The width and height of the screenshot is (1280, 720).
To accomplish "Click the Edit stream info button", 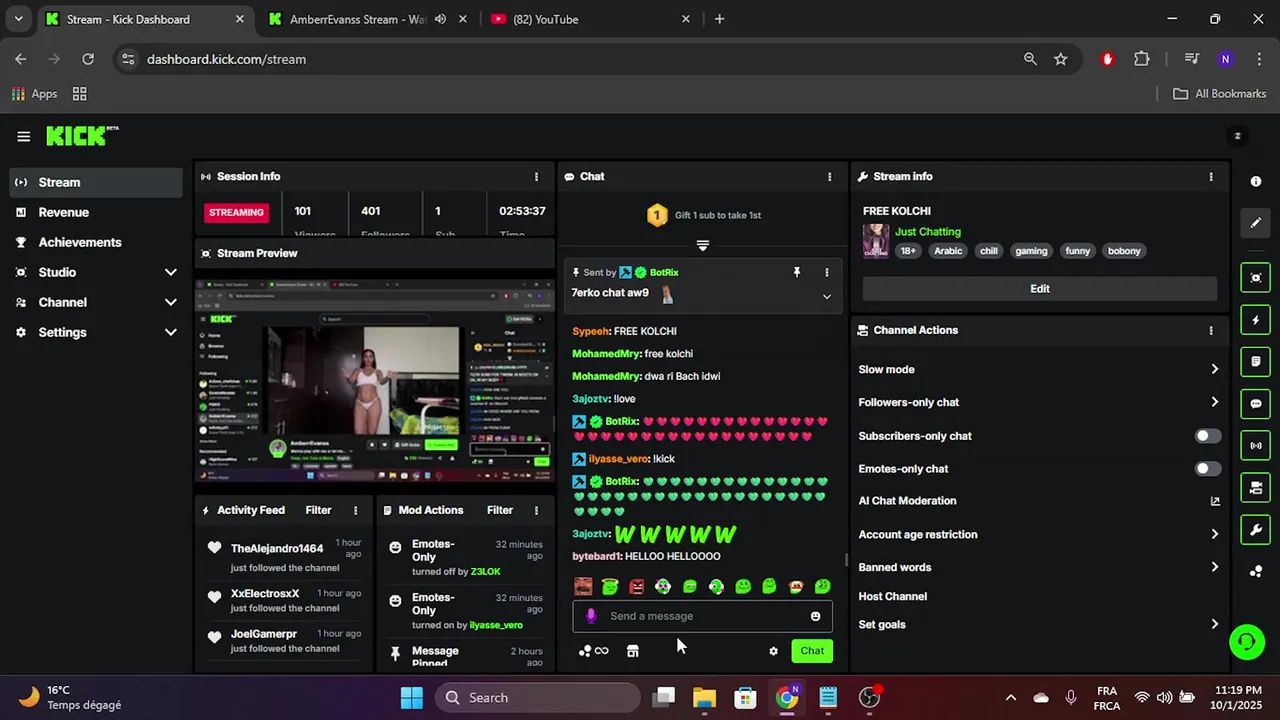I will (x=1040, y=288).
